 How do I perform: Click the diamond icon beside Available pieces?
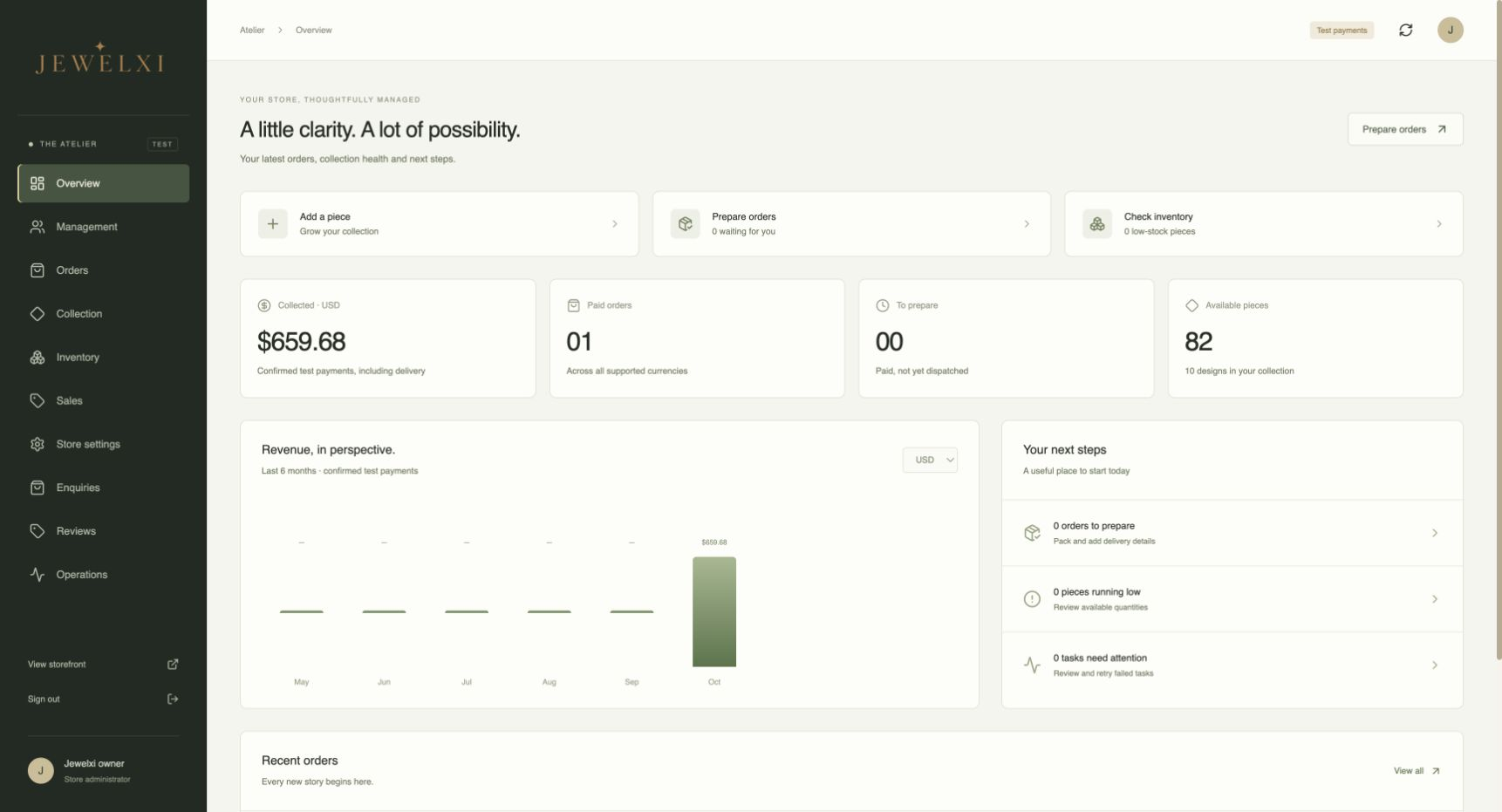coord(1191,305)
